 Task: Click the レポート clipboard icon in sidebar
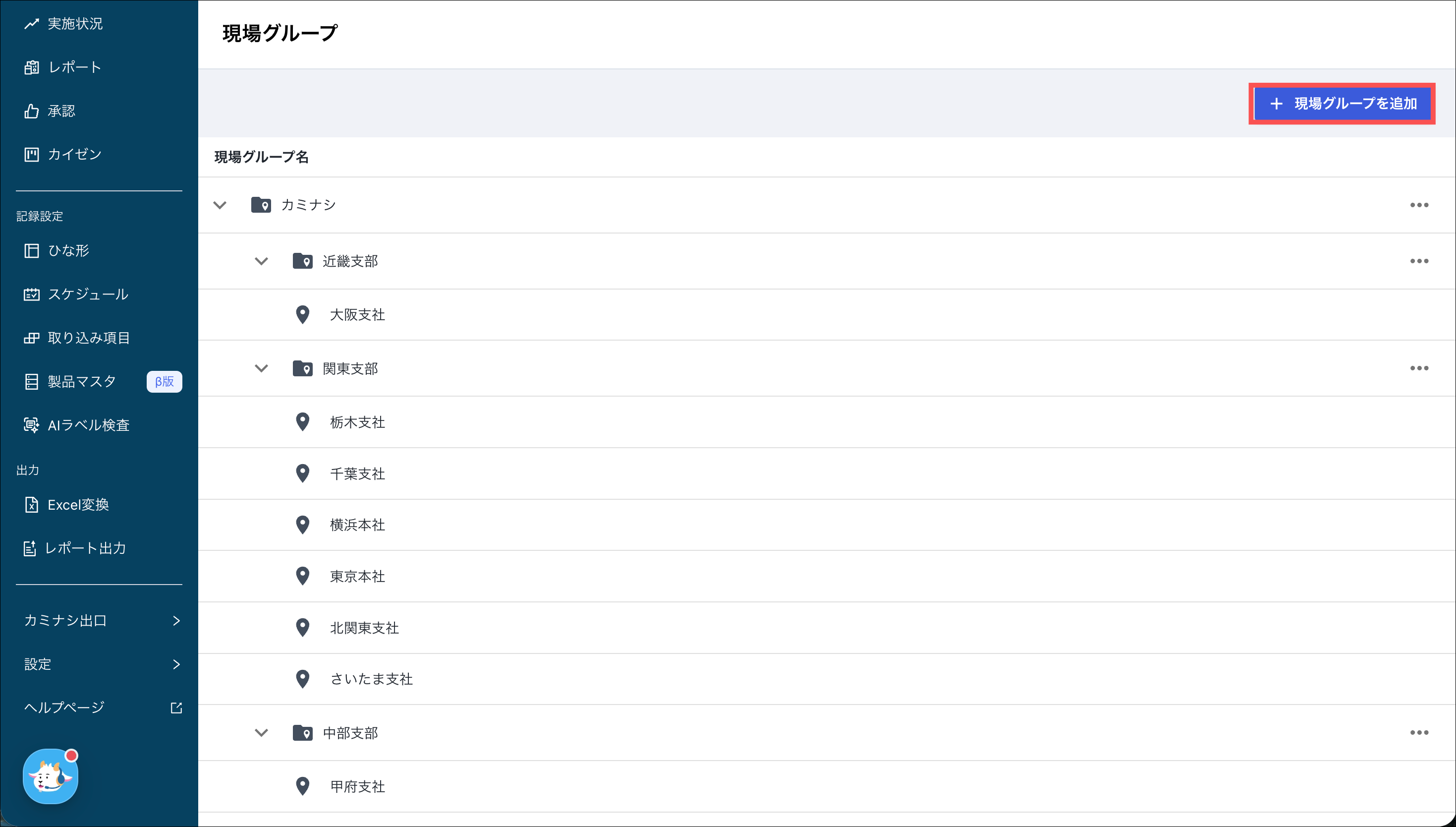32,67
